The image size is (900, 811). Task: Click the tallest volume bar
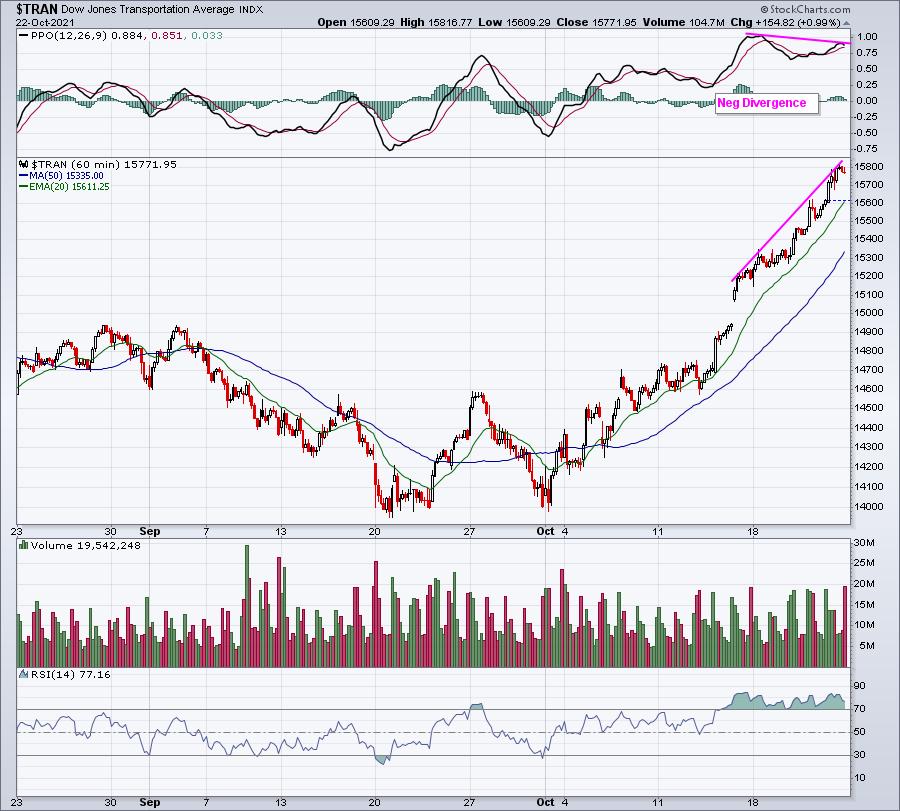coord(246,606)
